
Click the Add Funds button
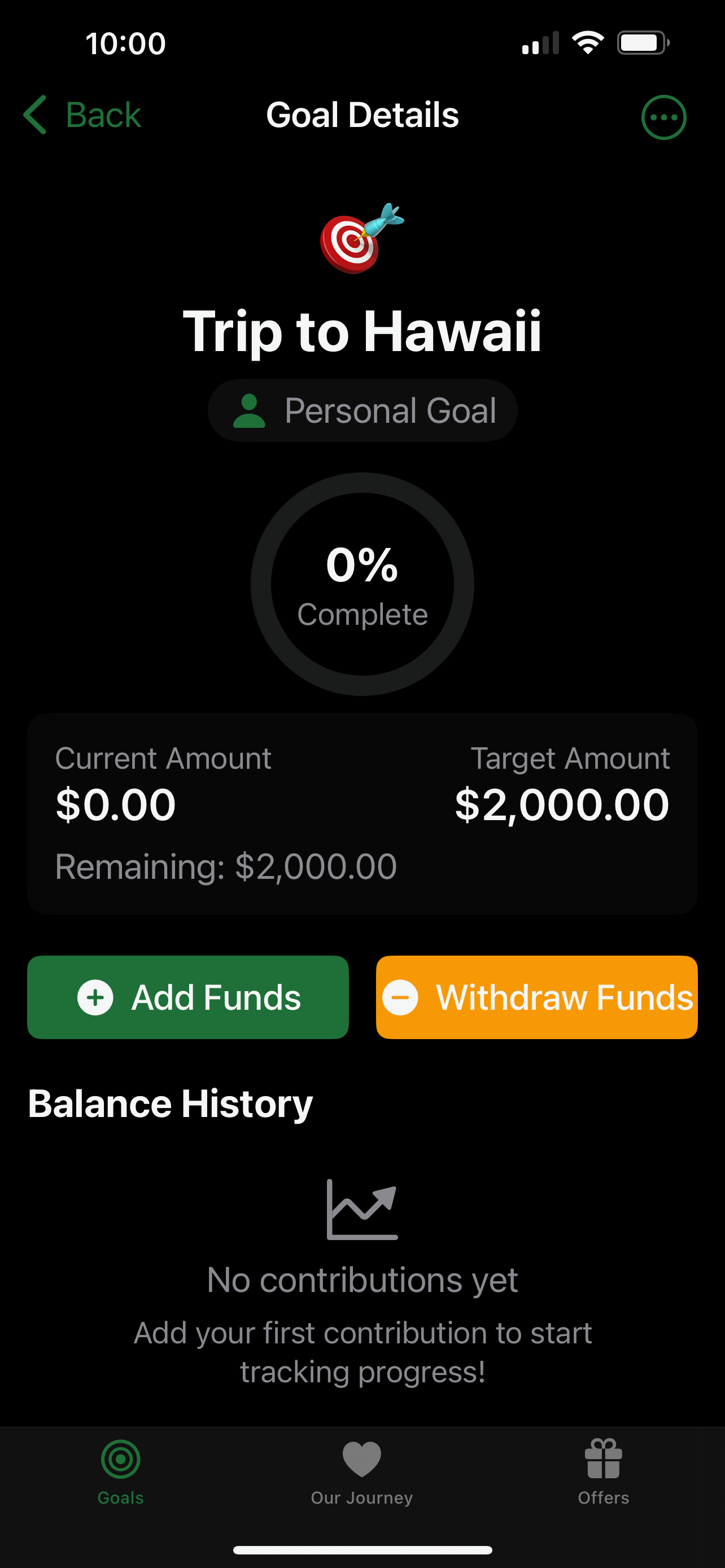(x=187, y=997)
